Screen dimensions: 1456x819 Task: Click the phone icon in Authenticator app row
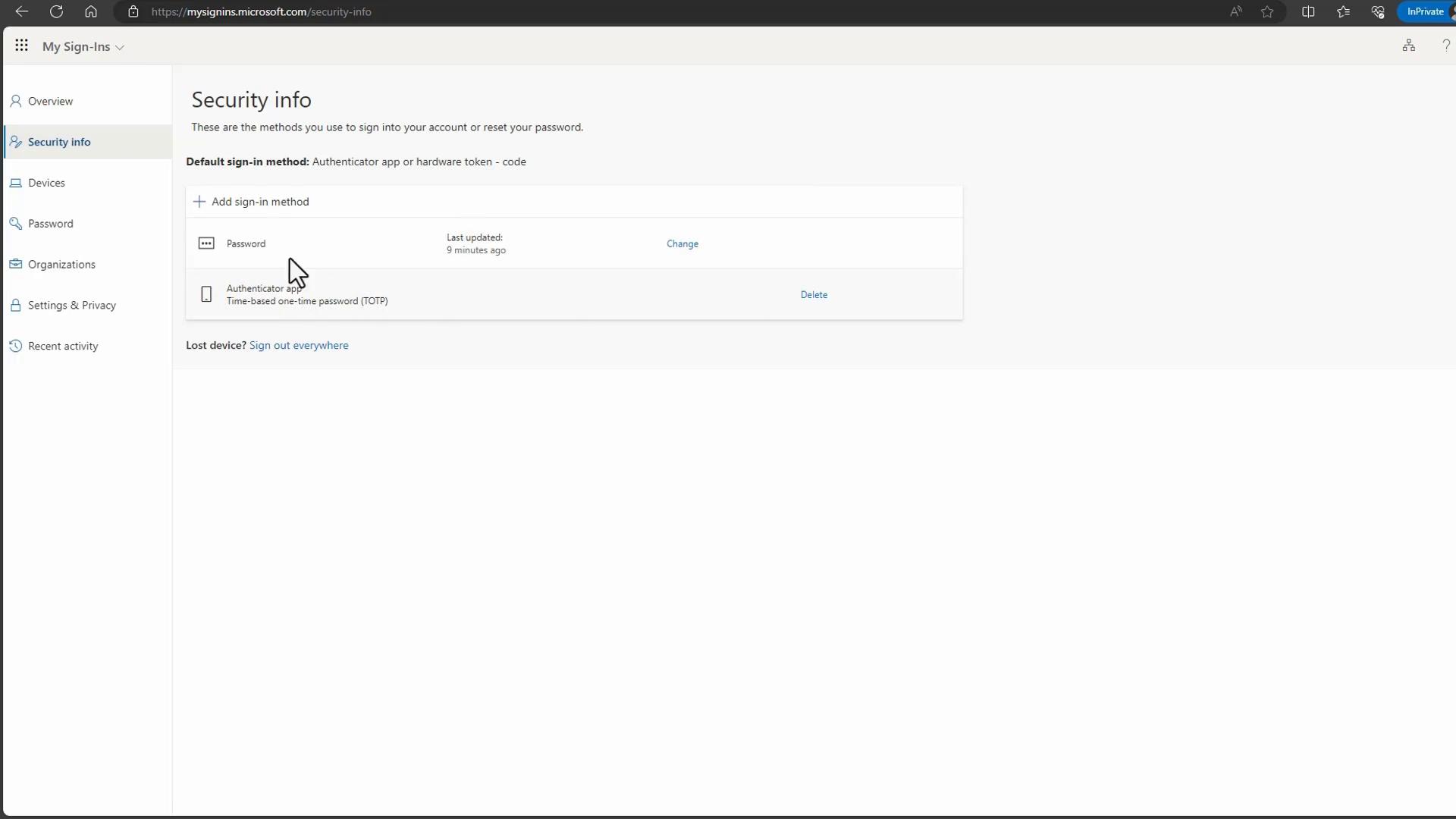pyautogui.click(x=206, y=294)
